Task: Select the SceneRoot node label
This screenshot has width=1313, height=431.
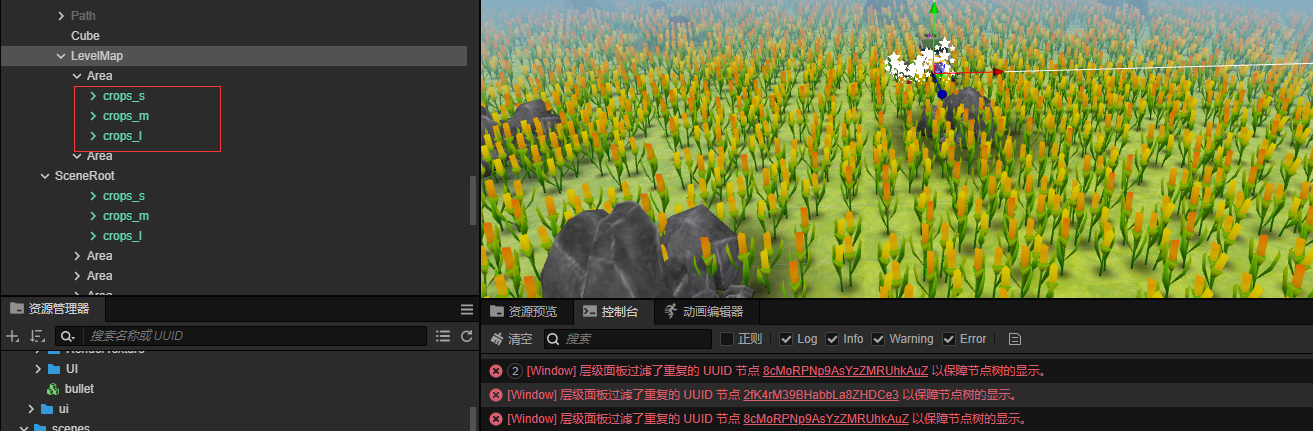Action: (x=84, y=176)
